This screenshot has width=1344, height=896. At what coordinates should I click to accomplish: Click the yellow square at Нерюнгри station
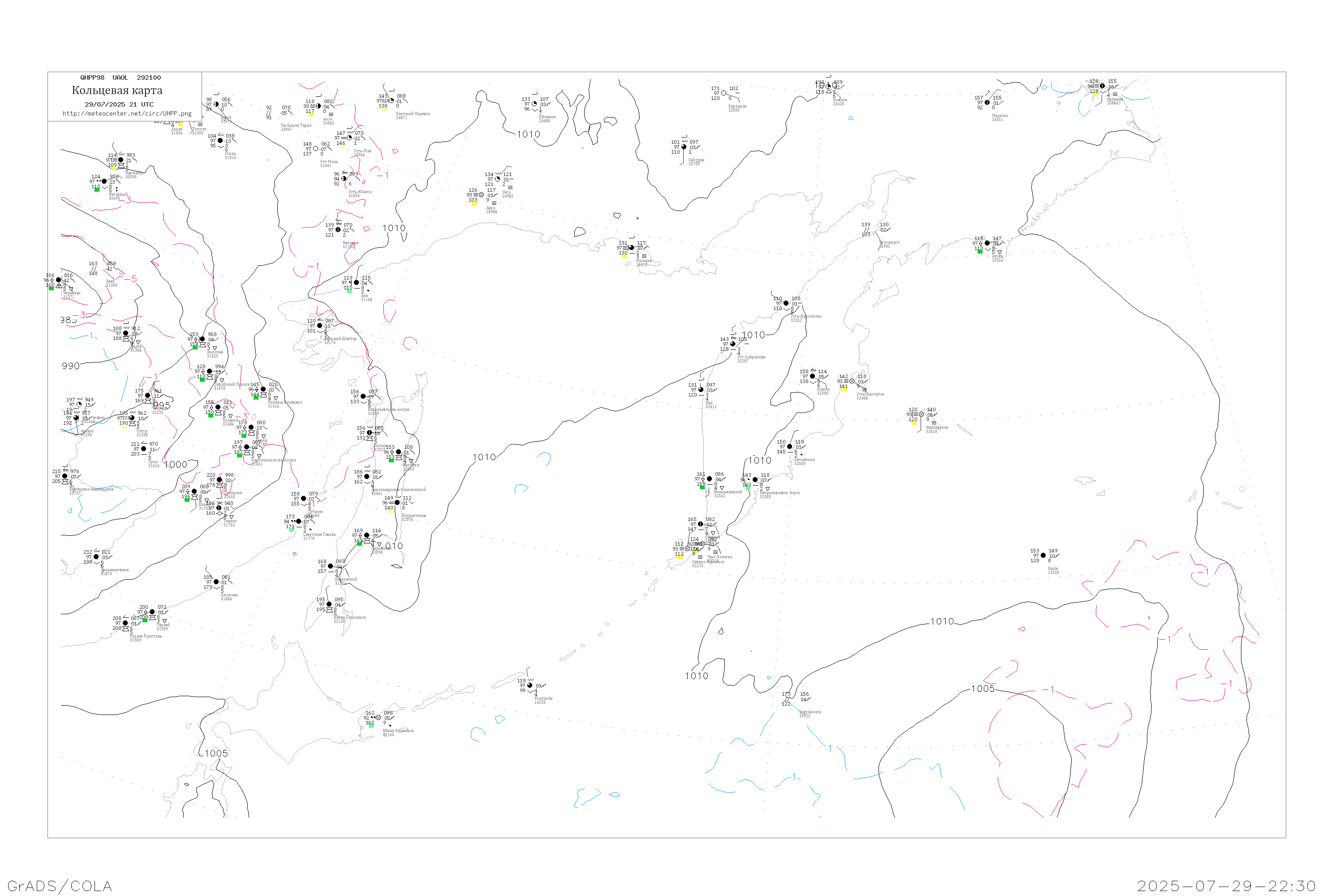pyautogui.click(x=113, y=168)
